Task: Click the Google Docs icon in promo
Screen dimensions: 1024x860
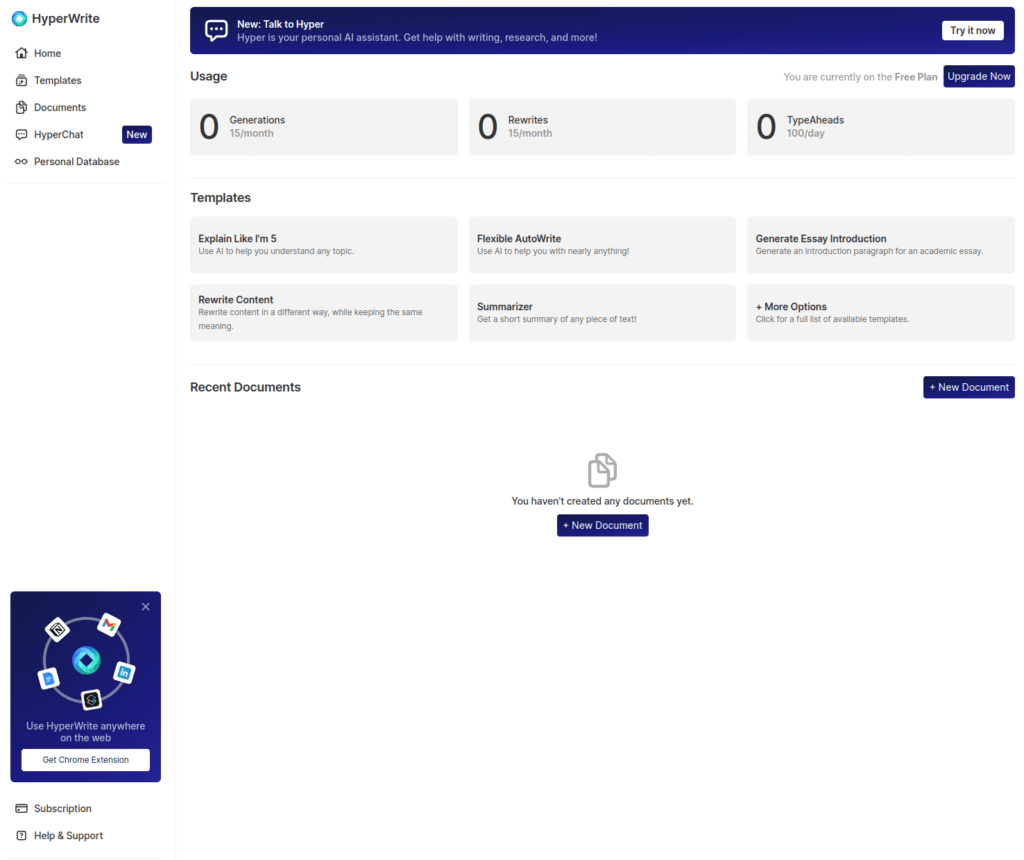Action: click(x=49, y=679)
